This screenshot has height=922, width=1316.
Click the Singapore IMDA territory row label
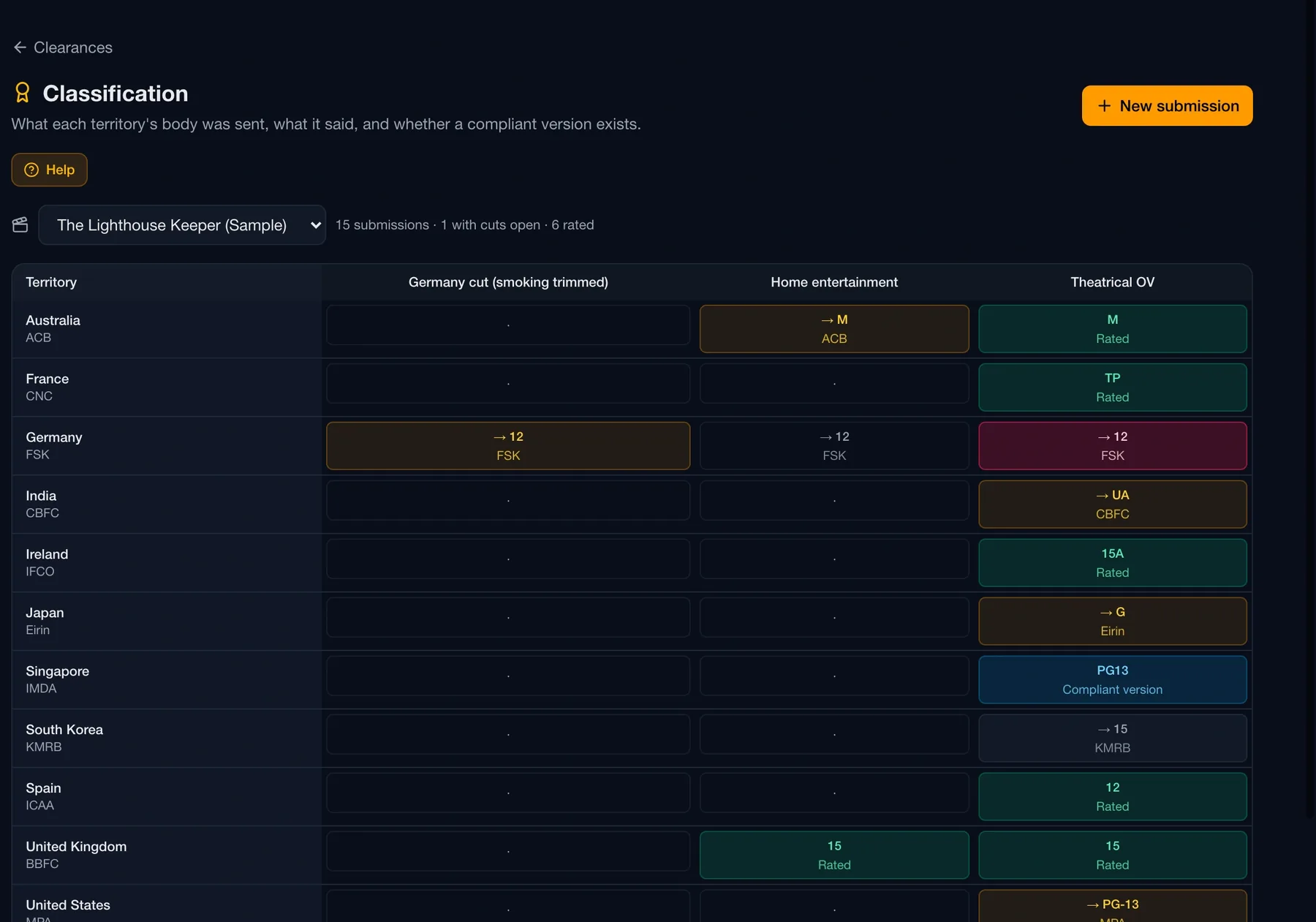coord(167,680)
